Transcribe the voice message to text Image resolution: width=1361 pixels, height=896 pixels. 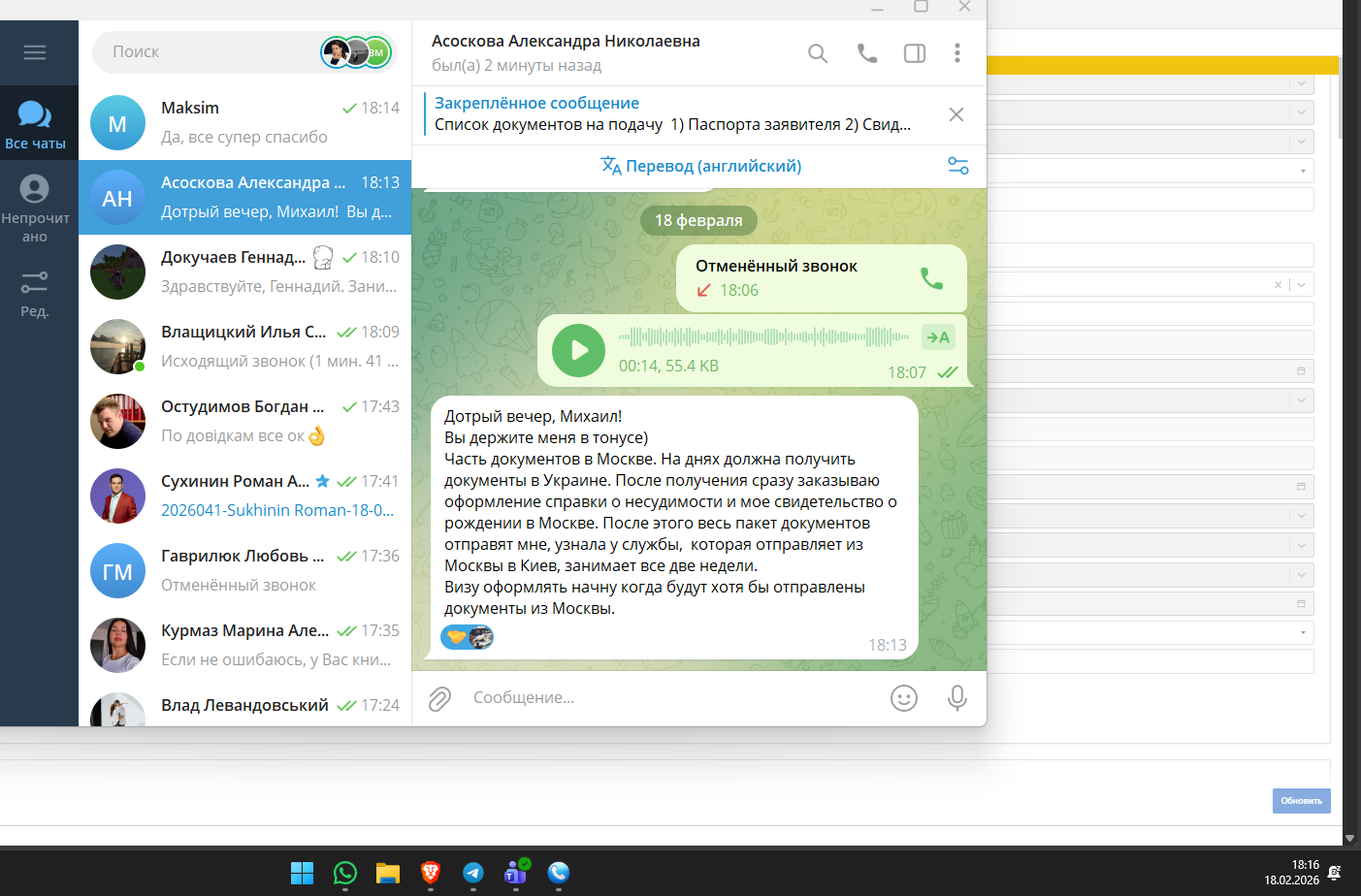[x=938, y=337]
